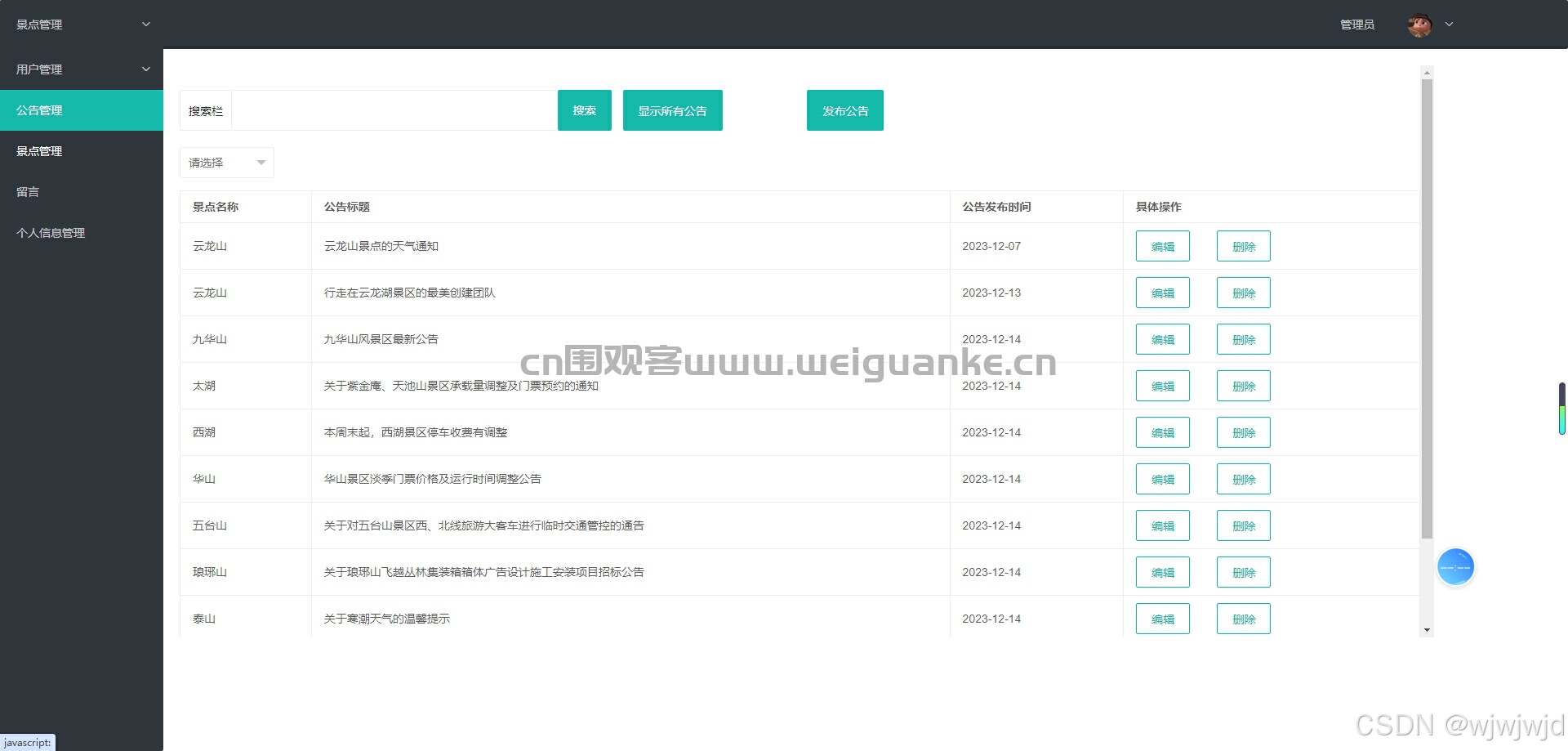This screenshot has height=751, width=1568.
Task: Open the dropdown arrow beside the avatar
Action: (1450, 25)
